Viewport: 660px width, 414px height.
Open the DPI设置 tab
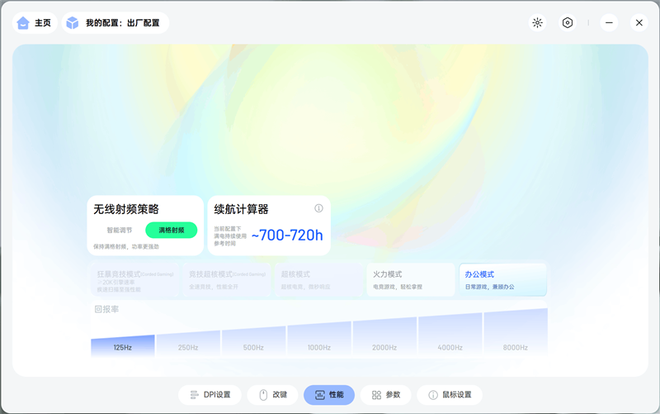tap(210, 395)
